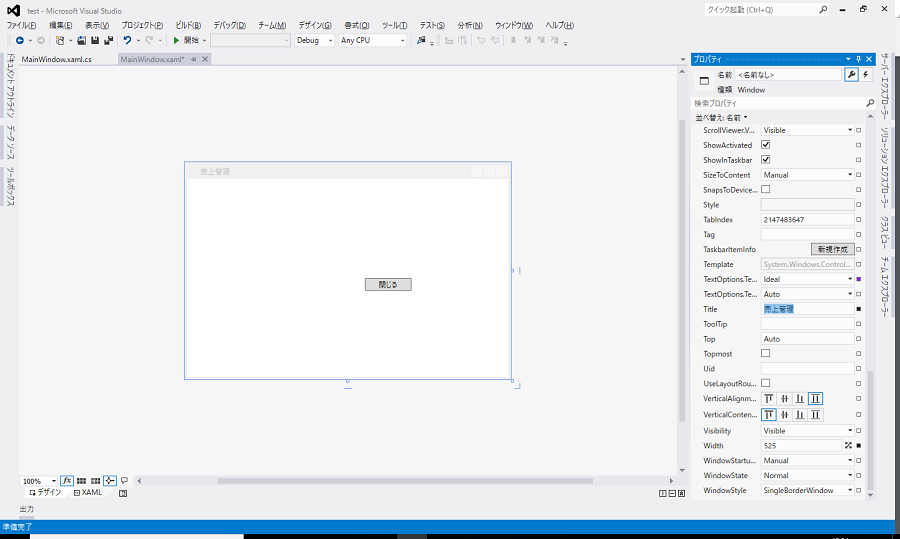
Task: Open the WindowStyle dropdown
Action: click(x=807, y=490)
